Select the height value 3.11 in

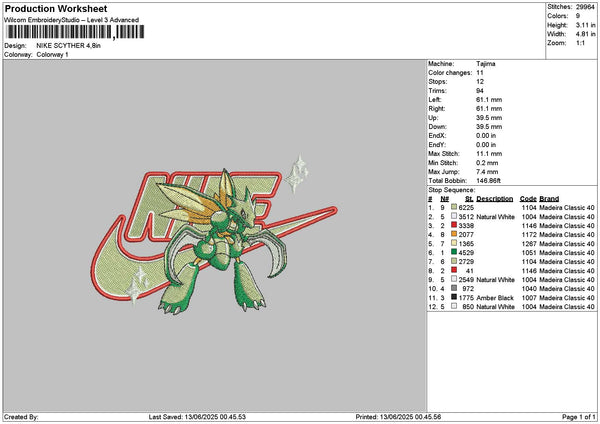tap(585, 25)
